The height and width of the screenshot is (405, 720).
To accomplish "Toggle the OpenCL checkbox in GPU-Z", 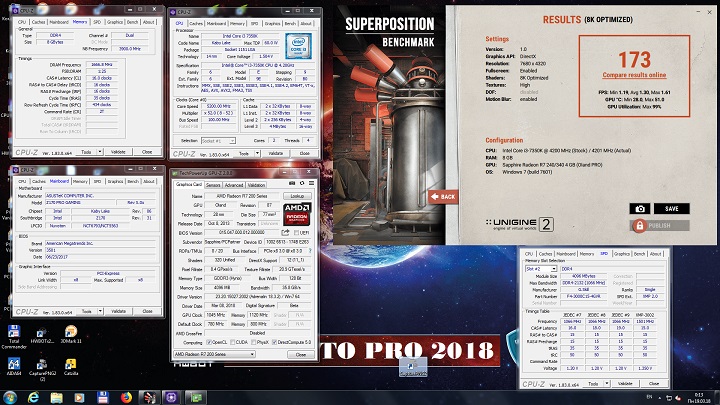I will 209,342.
